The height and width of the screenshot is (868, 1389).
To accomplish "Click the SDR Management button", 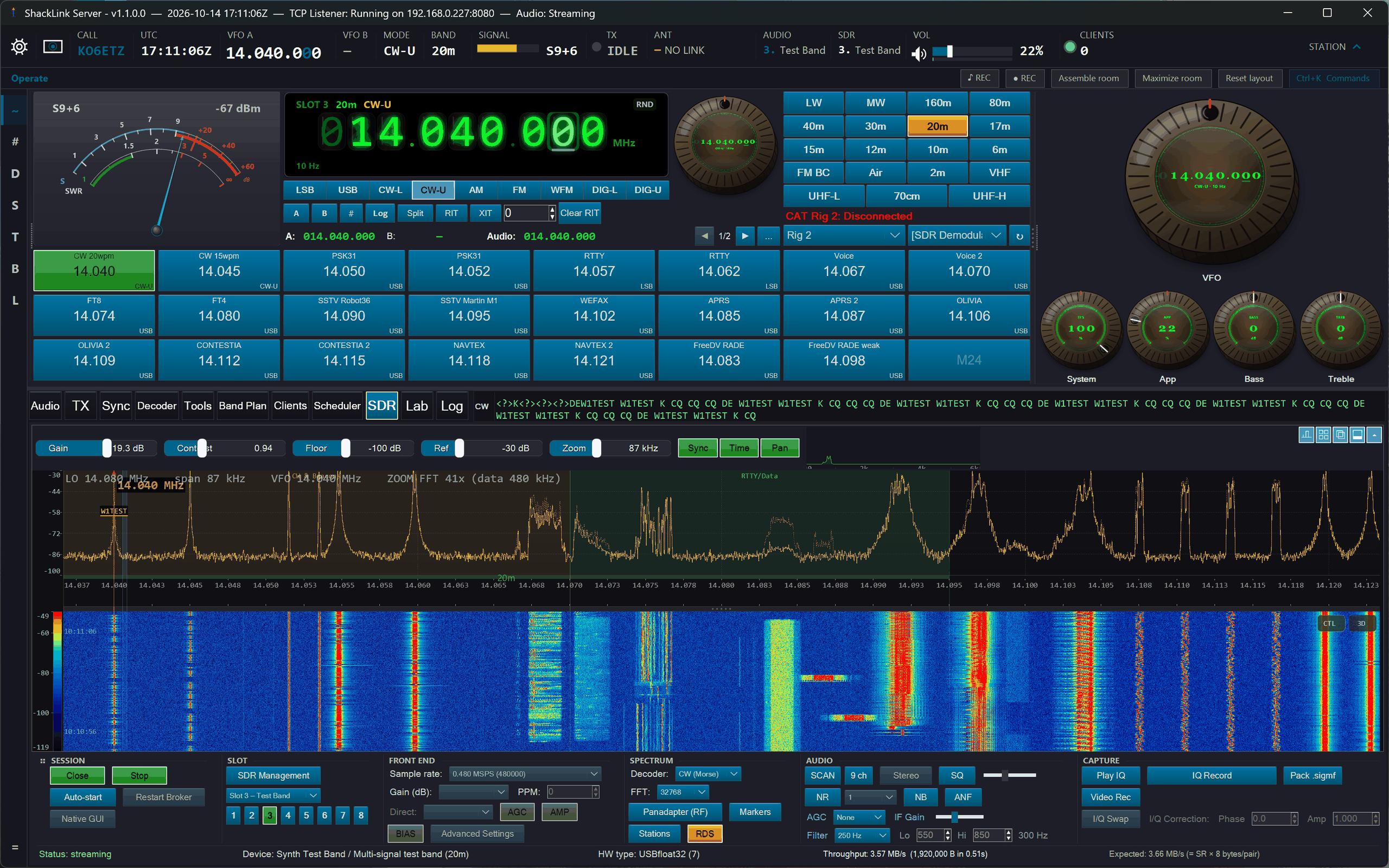I will (273, 776).
